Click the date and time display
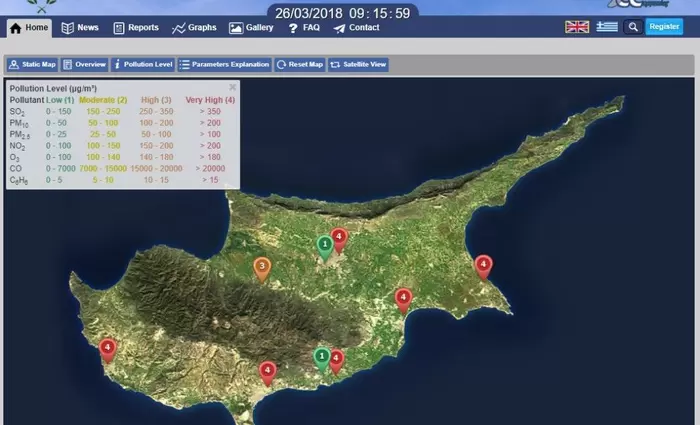The width and height of the screenshot is (700, 425). [x=342, y=13]
